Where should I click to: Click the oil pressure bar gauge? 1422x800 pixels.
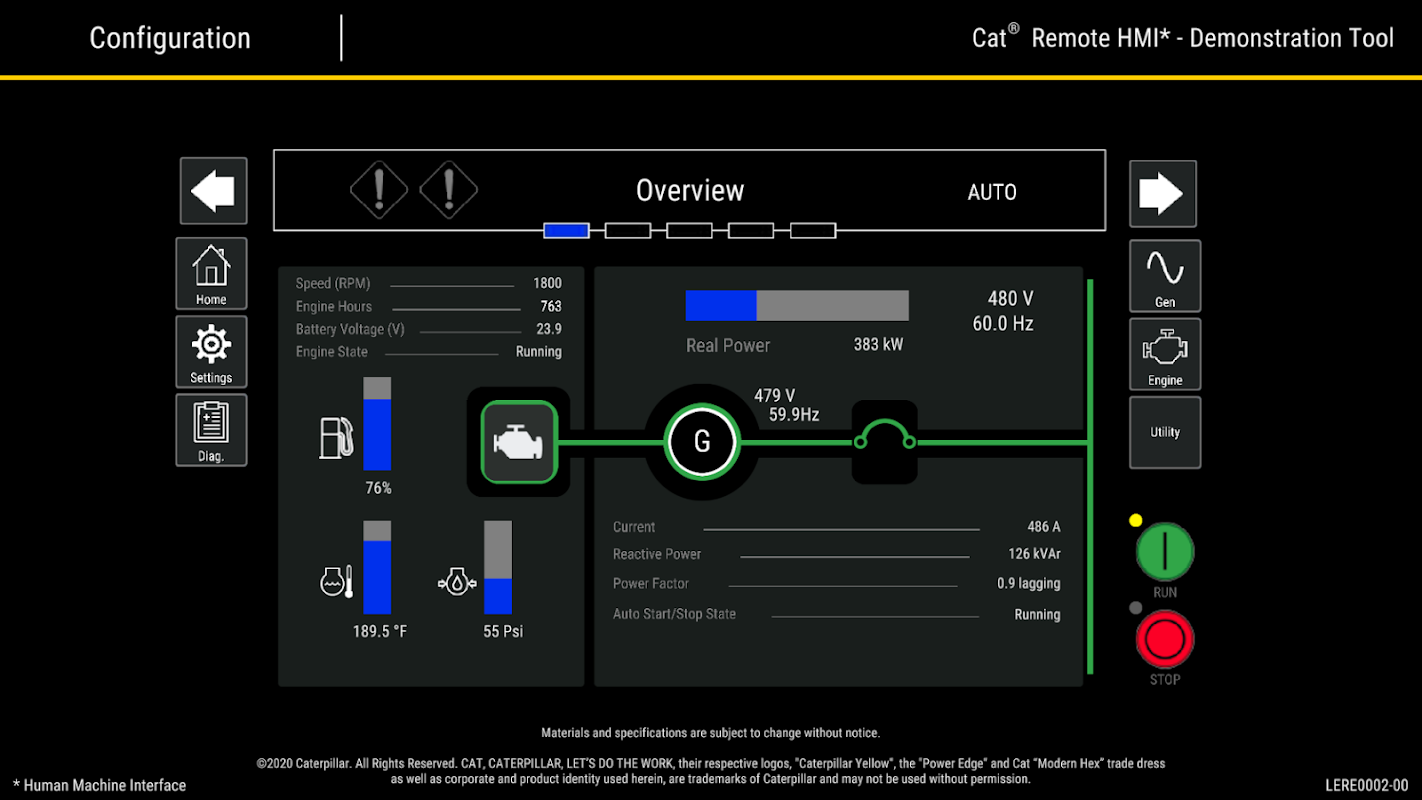498,567
